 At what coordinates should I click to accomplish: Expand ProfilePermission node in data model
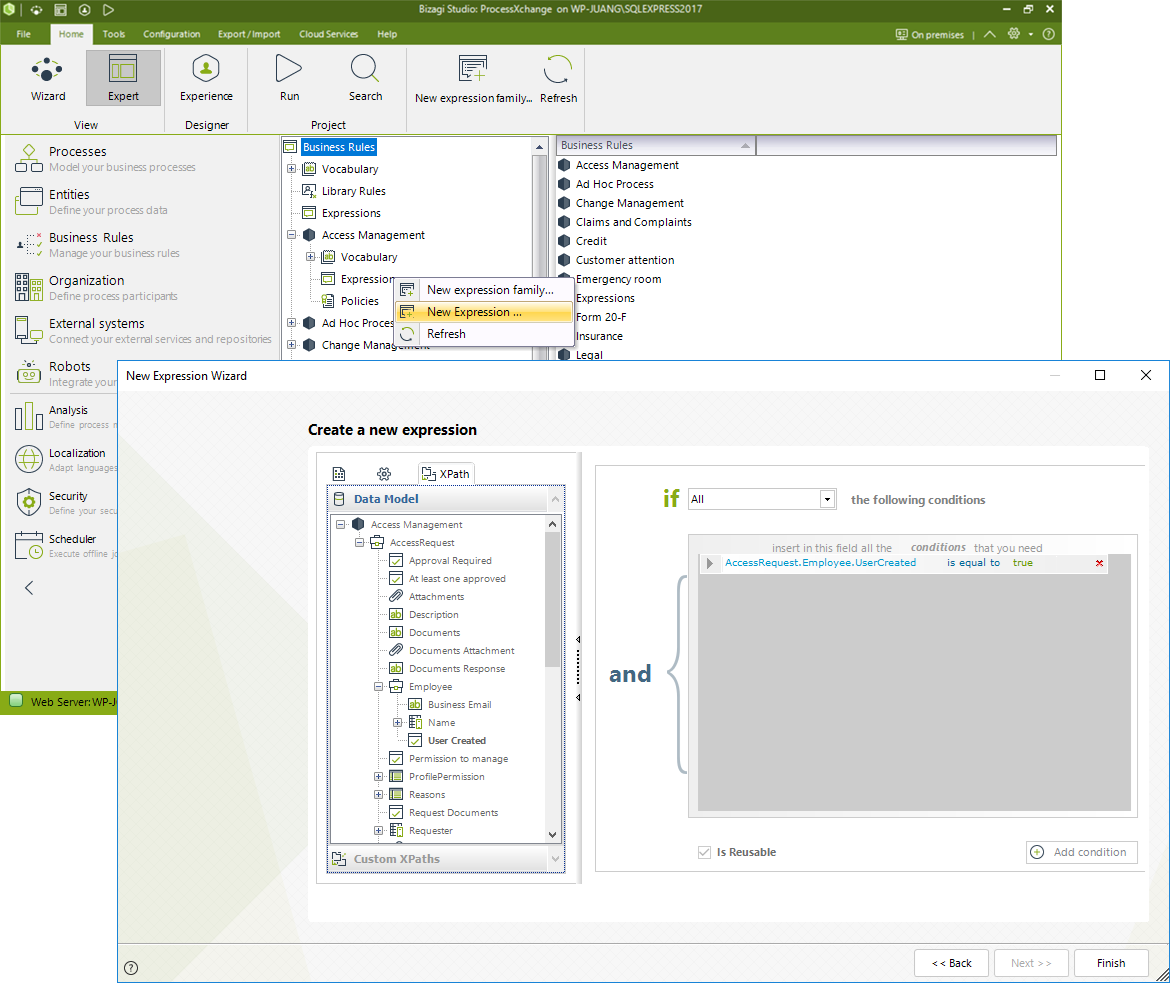378,776
